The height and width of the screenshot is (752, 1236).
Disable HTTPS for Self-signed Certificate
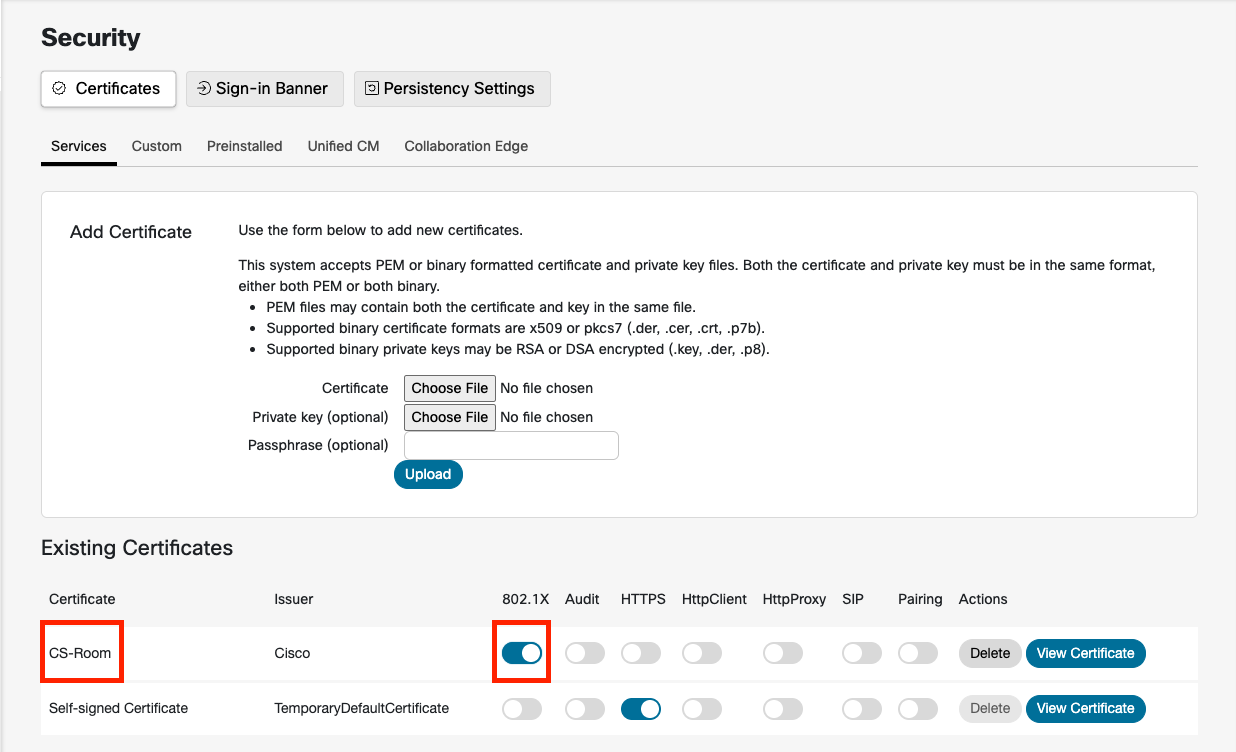[641, 709]
